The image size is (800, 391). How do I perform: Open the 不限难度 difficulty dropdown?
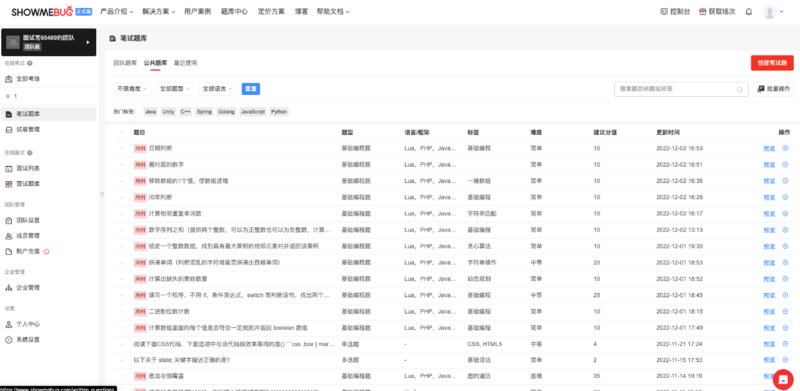click(132, 89)
